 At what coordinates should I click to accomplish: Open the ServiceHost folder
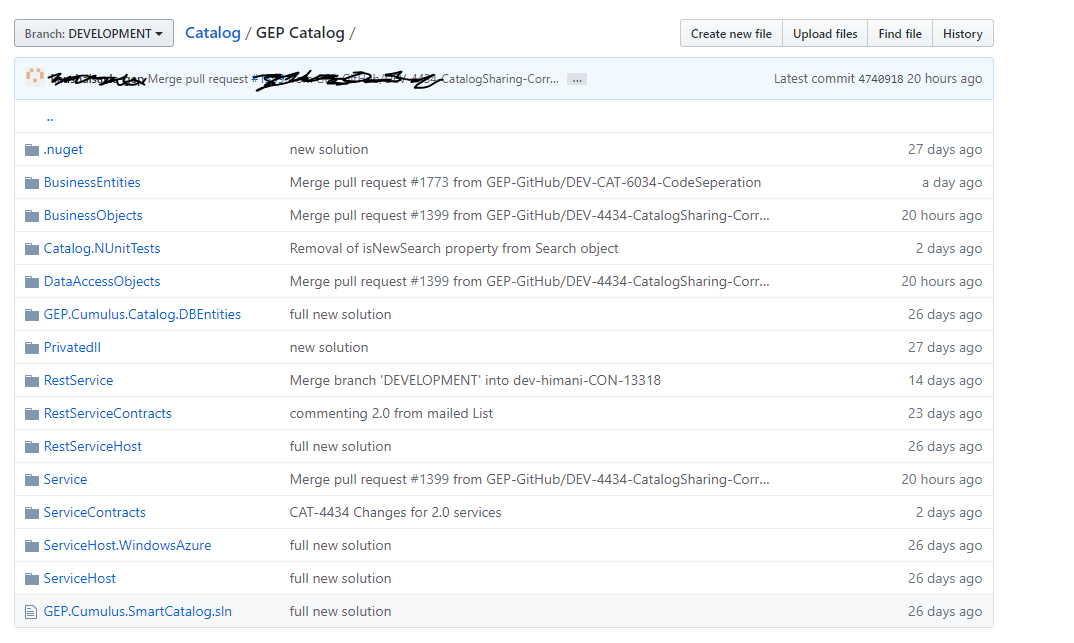pos(79,578)
